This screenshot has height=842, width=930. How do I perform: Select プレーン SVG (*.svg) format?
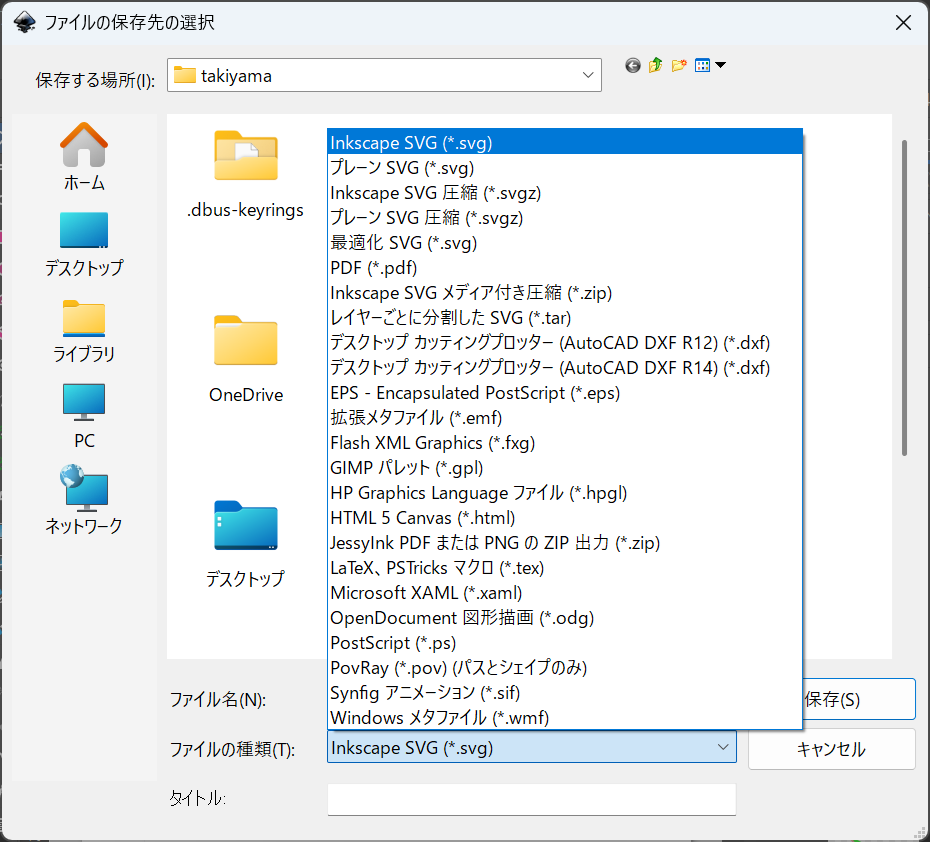pos(402,168)
